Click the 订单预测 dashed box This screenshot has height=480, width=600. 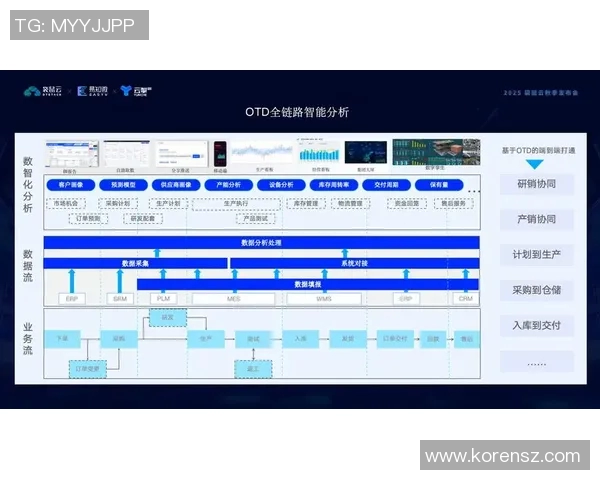(88, 219)
